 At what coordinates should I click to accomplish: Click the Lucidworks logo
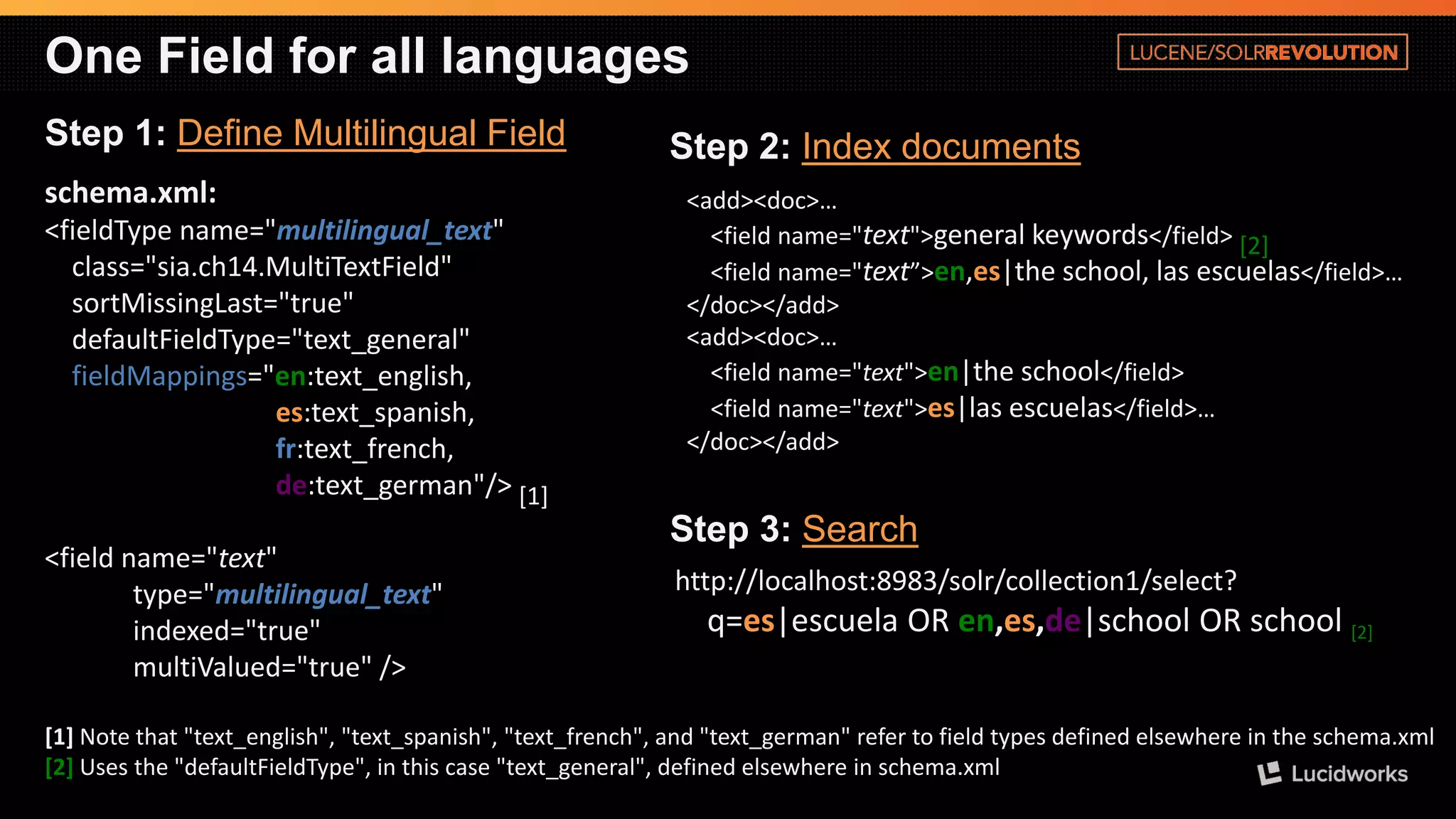click(x=1332, y=773)
